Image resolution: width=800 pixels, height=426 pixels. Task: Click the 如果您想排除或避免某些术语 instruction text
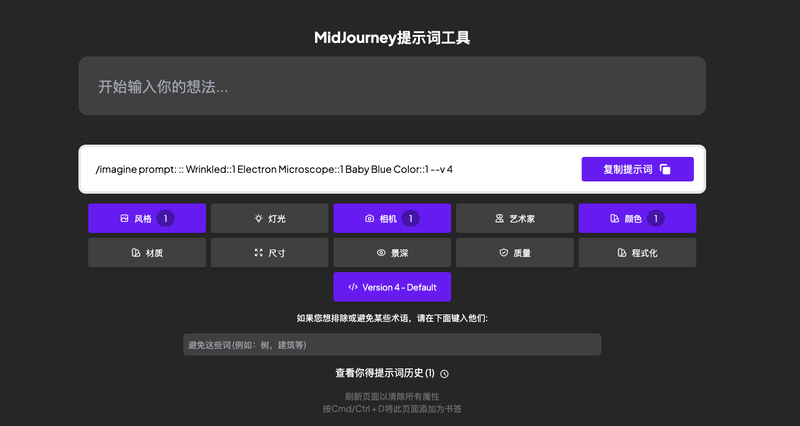pyautogui.click(x=392, y=318)
